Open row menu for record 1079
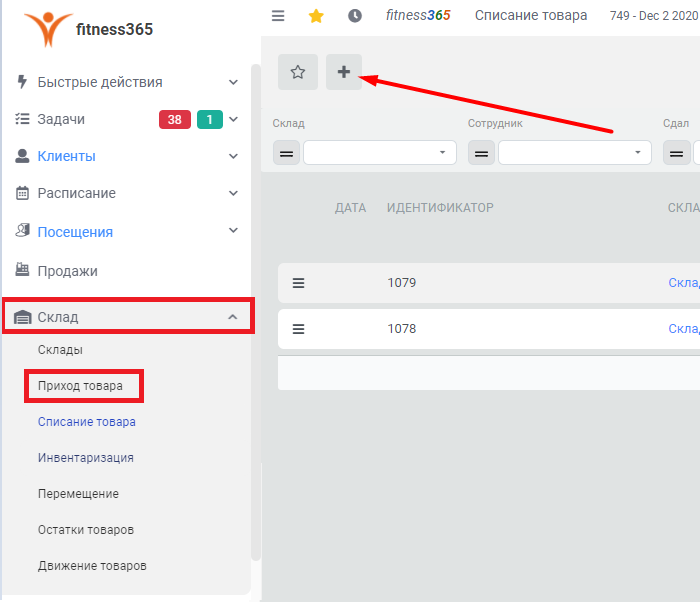 point(298,283)
